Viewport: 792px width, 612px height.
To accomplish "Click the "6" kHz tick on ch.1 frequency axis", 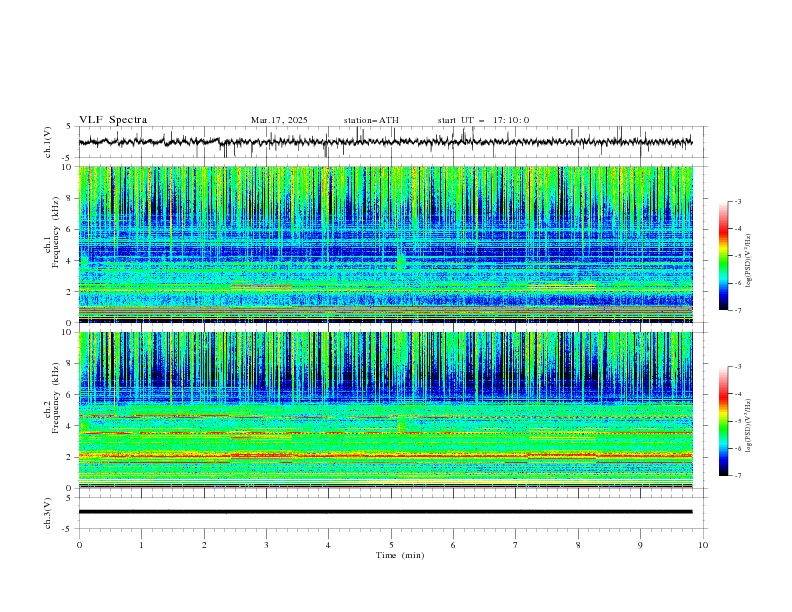I will click(71, 229).
